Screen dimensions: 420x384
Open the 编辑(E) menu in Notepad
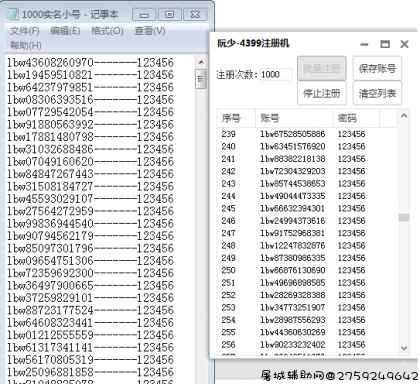65,31
